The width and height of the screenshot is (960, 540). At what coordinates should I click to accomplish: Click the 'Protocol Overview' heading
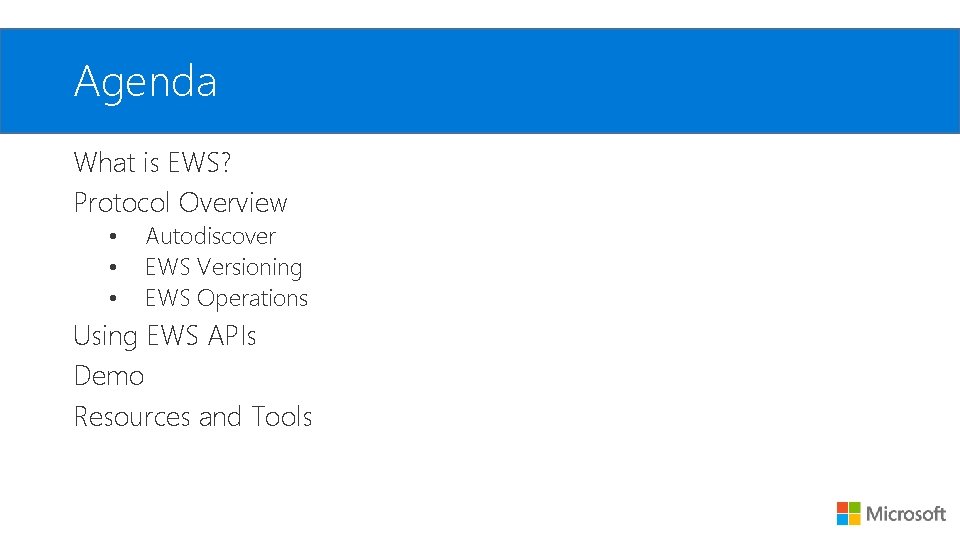point(180,203)
